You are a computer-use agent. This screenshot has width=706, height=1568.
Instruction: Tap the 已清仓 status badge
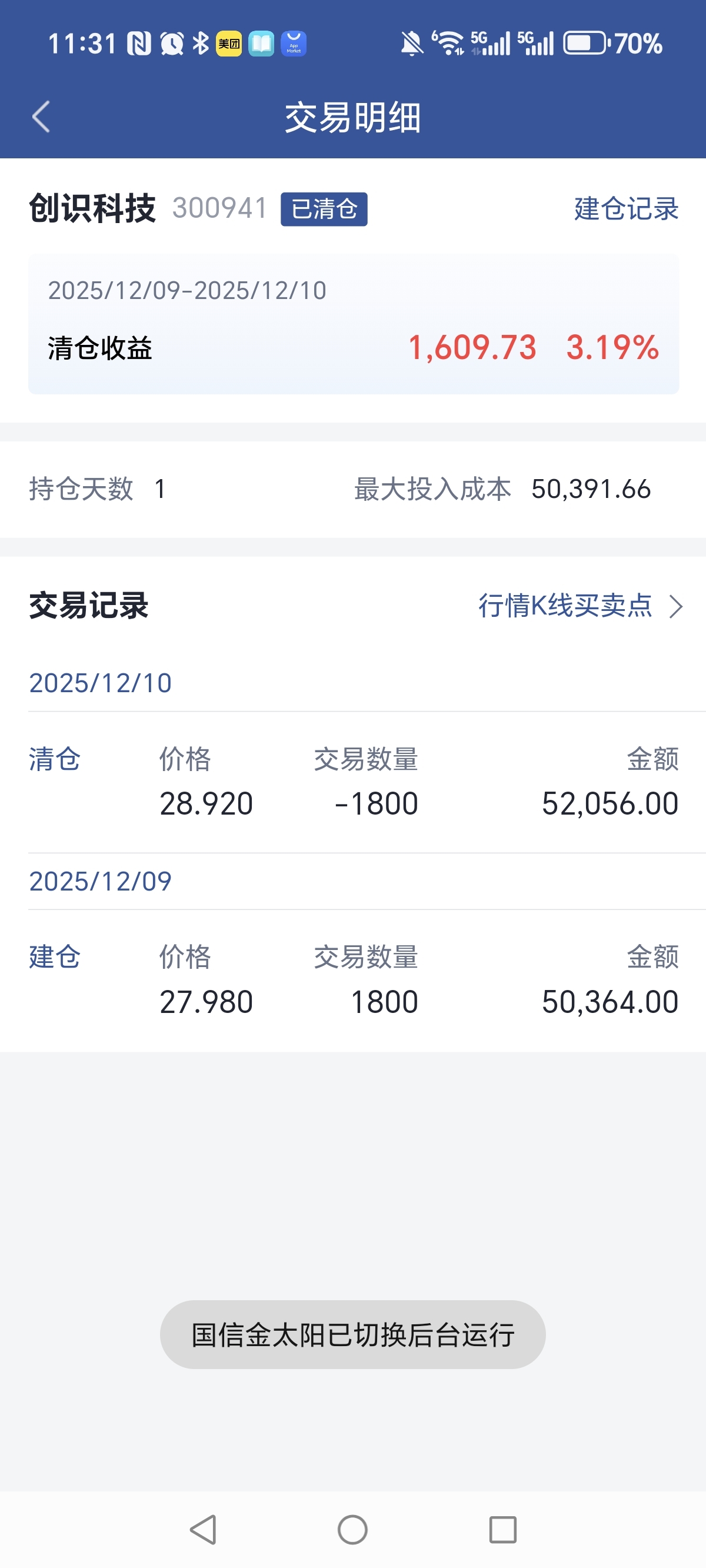tap(324, 210)
